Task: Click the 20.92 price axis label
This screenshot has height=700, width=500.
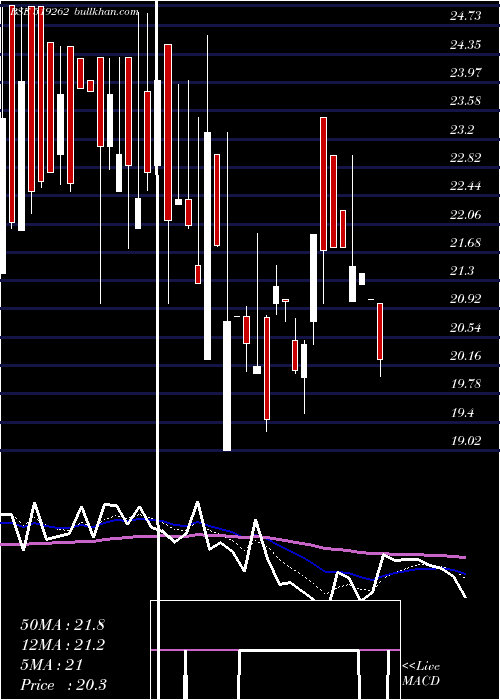Action: (x=466, y=299)
